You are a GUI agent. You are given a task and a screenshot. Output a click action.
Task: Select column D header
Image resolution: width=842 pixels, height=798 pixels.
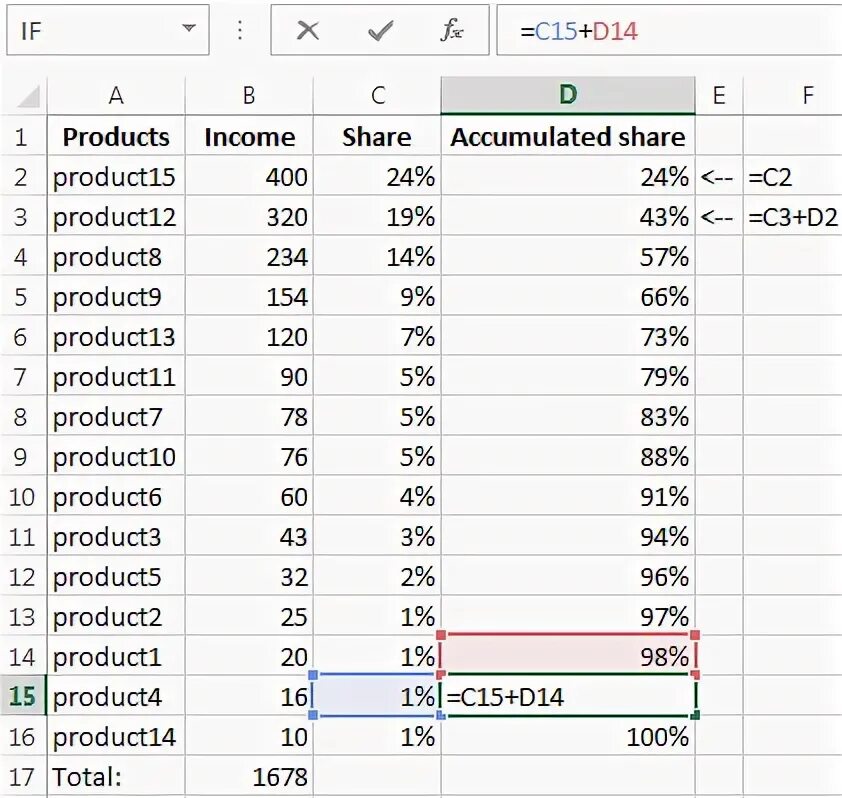(568, 95)
